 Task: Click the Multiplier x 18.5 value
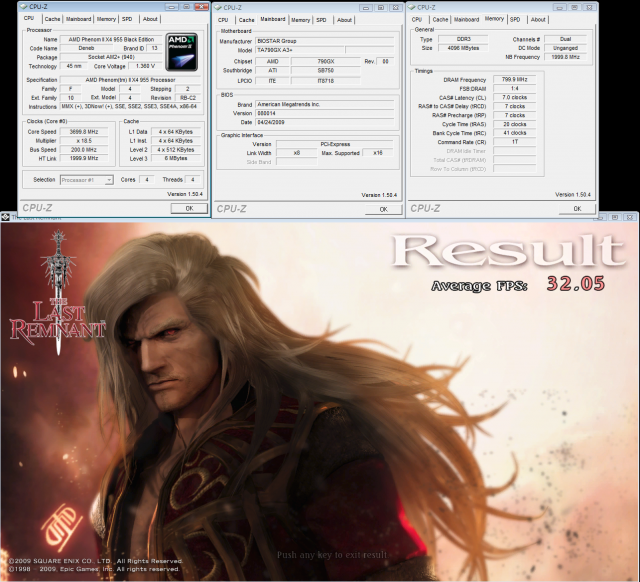84,141
